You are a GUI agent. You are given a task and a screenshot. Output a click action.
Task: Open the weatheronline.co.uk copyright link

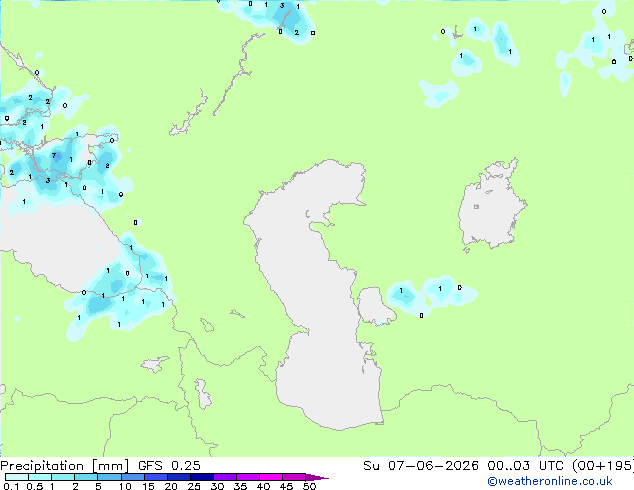tap(550, 481)
